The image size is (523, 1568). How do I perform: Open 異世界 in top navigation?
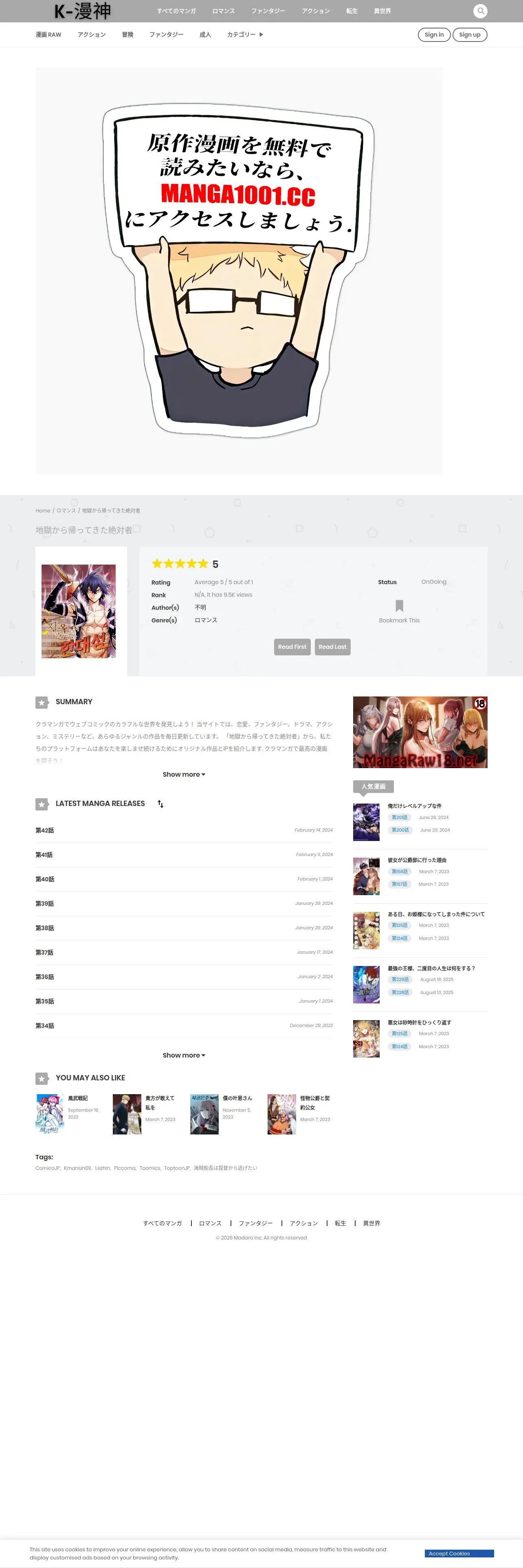click(382, 11)
